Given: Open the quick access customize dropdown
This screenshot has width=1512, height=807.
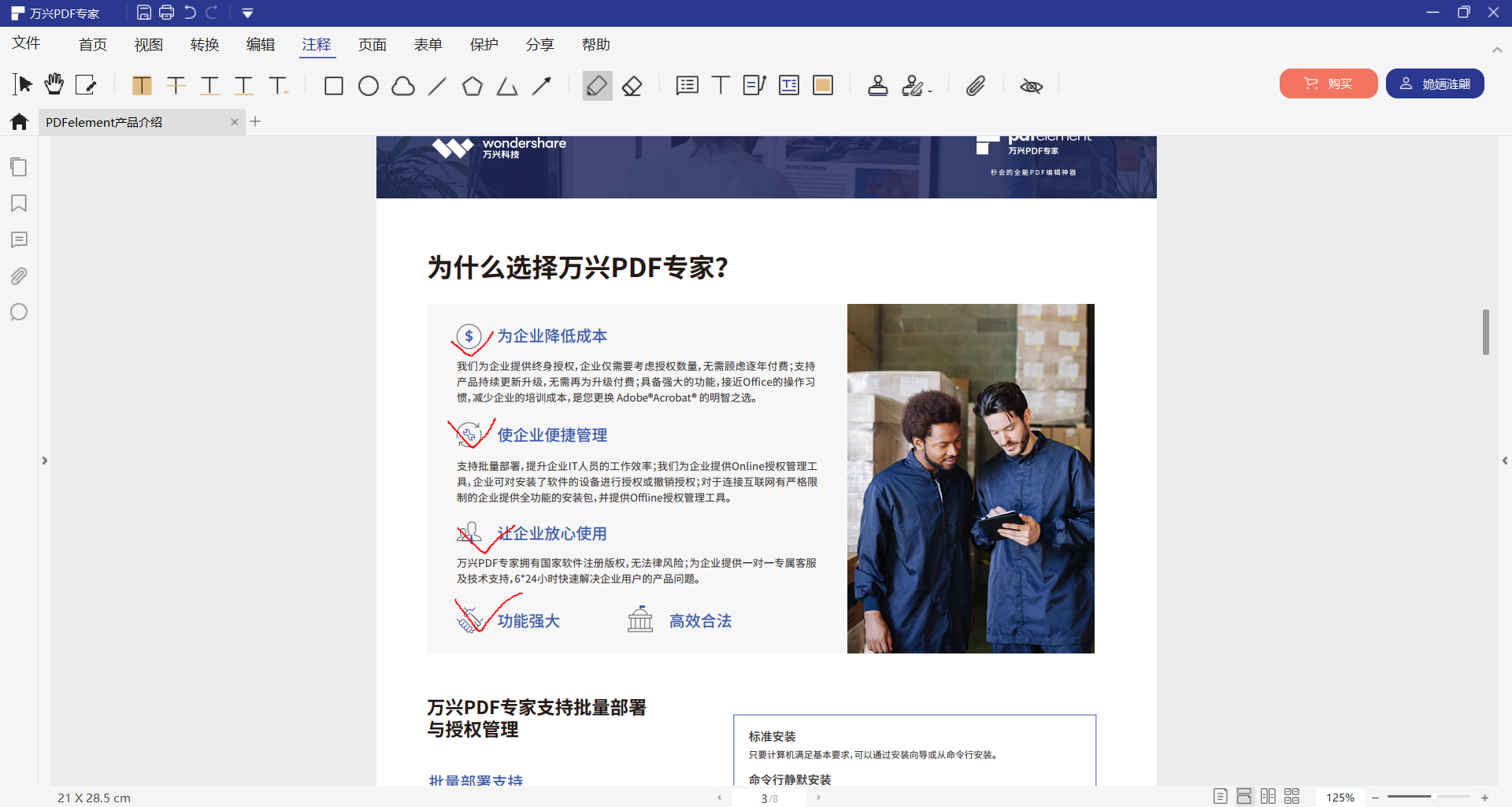Looking at the screenshot, I should (x=247, y=13).
